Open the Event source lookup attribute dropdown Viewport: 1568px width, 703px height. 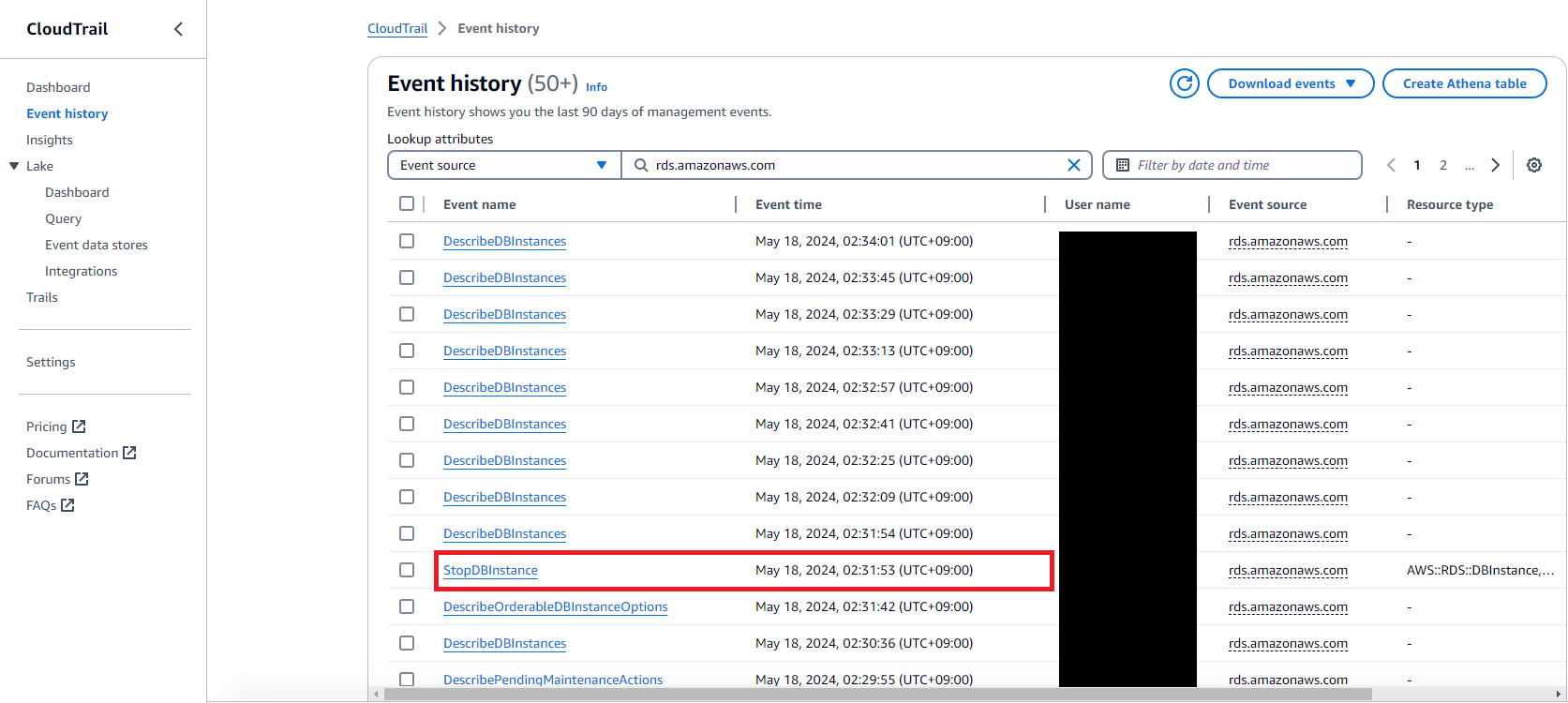pyautogui.click(x=504, y=165)
